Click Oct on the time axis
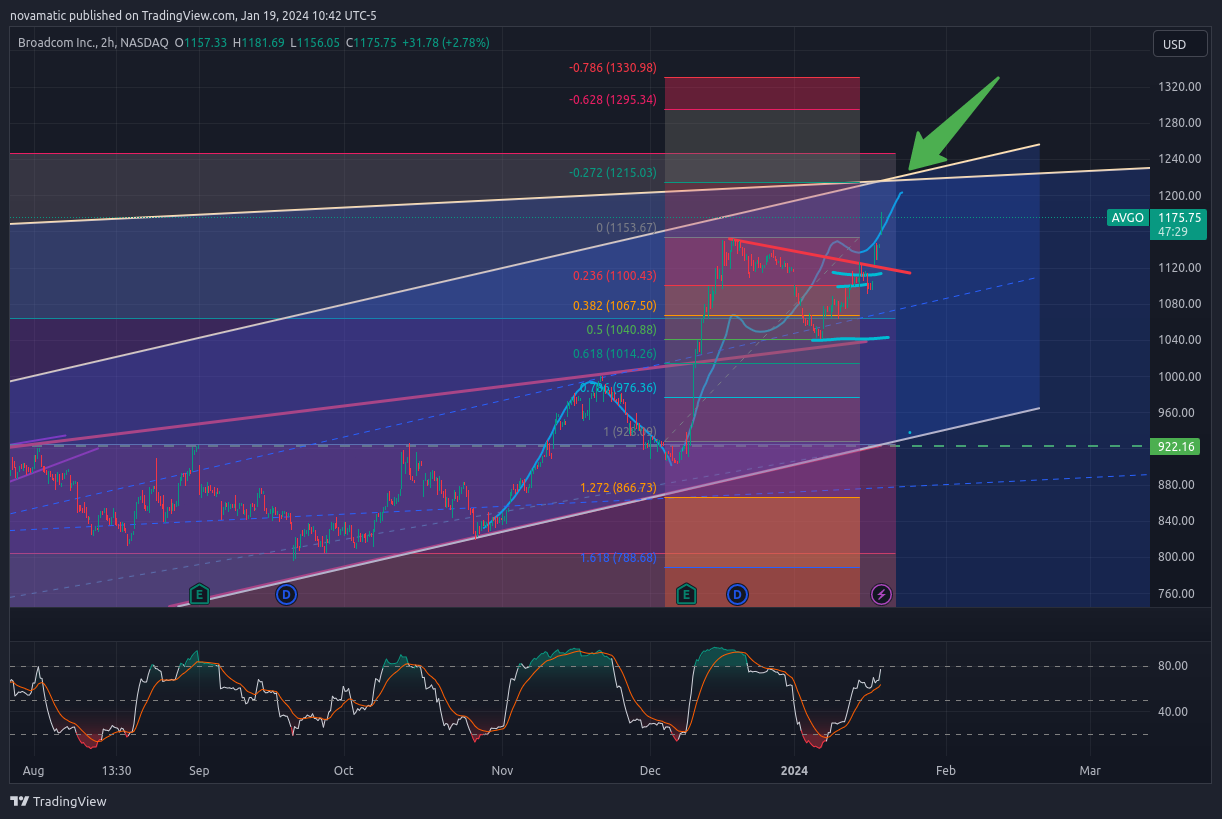The height and width of the screenshot is (819, 1222). click(344, 771)
